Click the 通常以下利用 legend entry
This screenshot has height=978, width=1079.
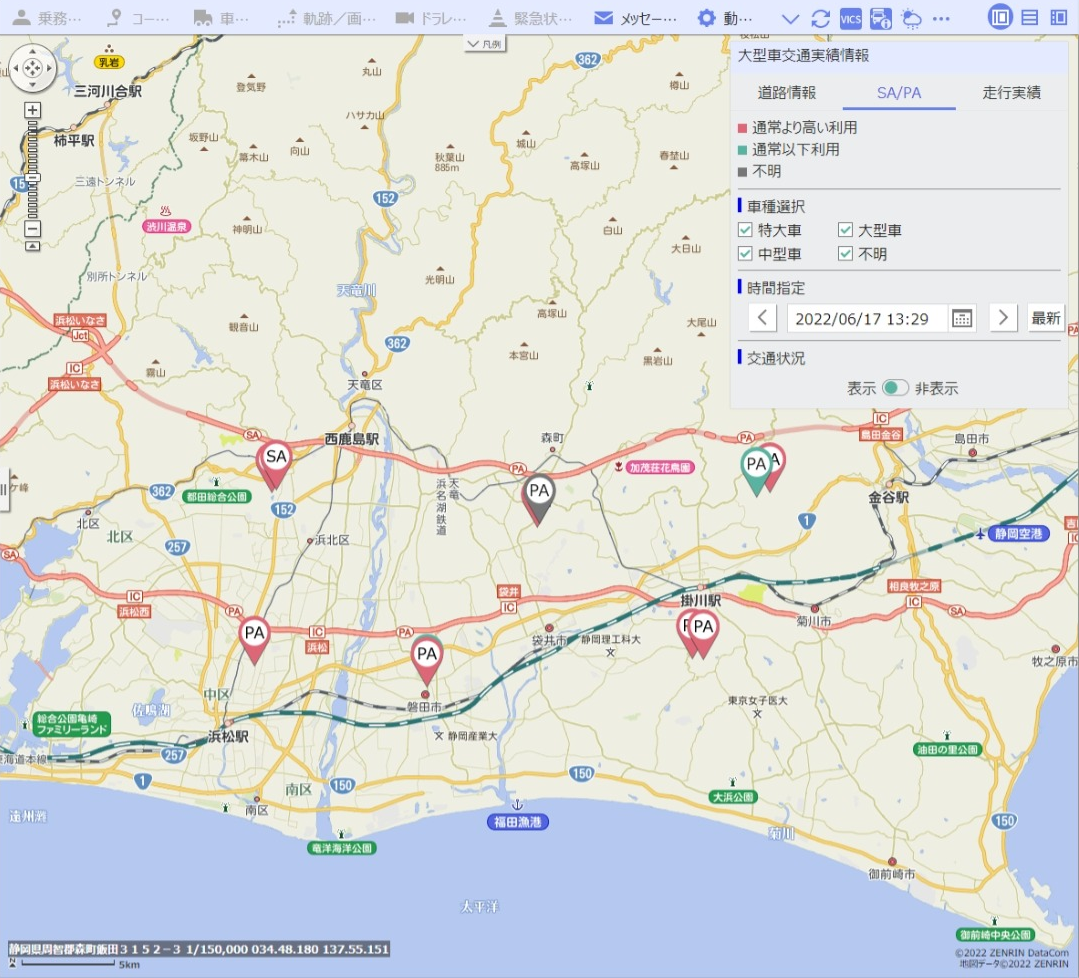coord(789,149)
